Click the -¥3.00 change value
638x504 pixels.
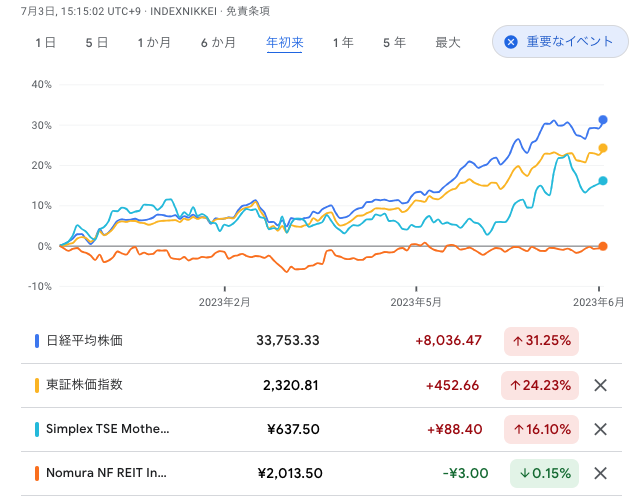pyautogui.click(x=465, y=473)
